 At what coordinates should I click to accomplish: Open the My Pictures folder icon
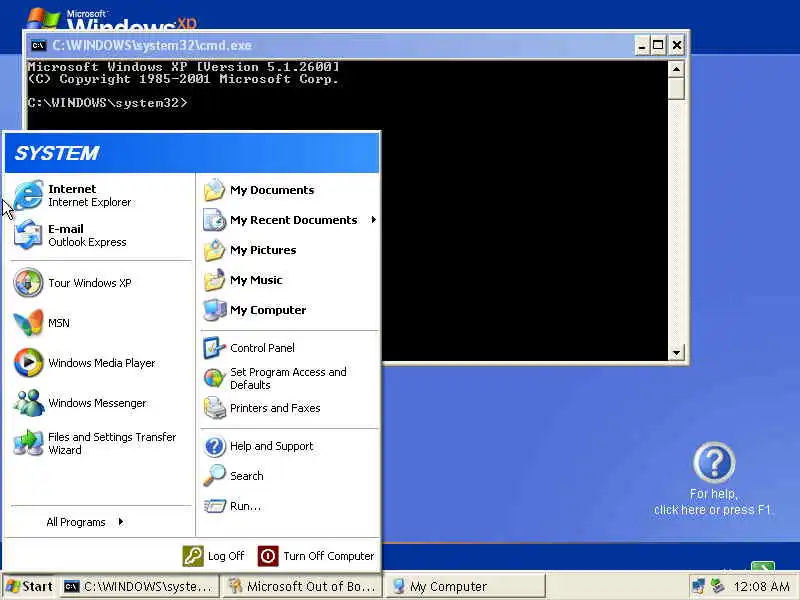[x=214, y=250]
